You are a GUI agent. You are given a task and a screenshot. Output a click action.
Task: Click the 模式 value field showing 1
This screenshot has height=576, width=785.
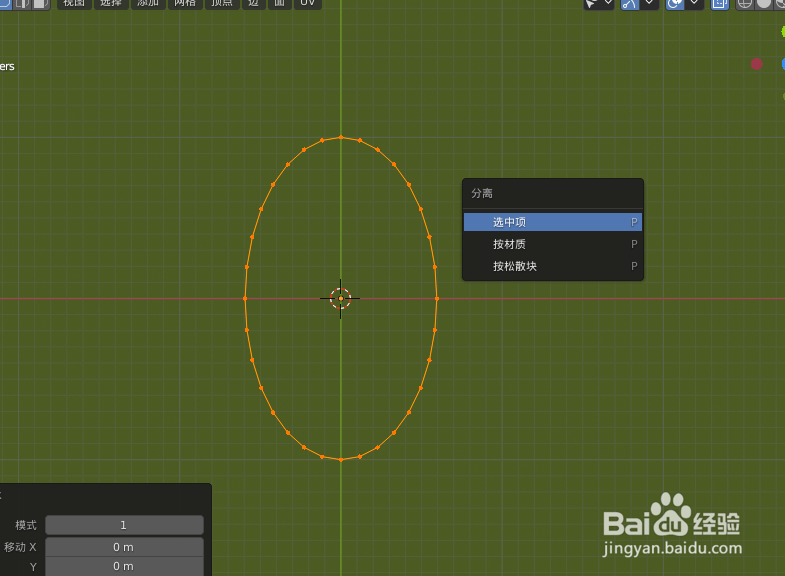(124, 525)
